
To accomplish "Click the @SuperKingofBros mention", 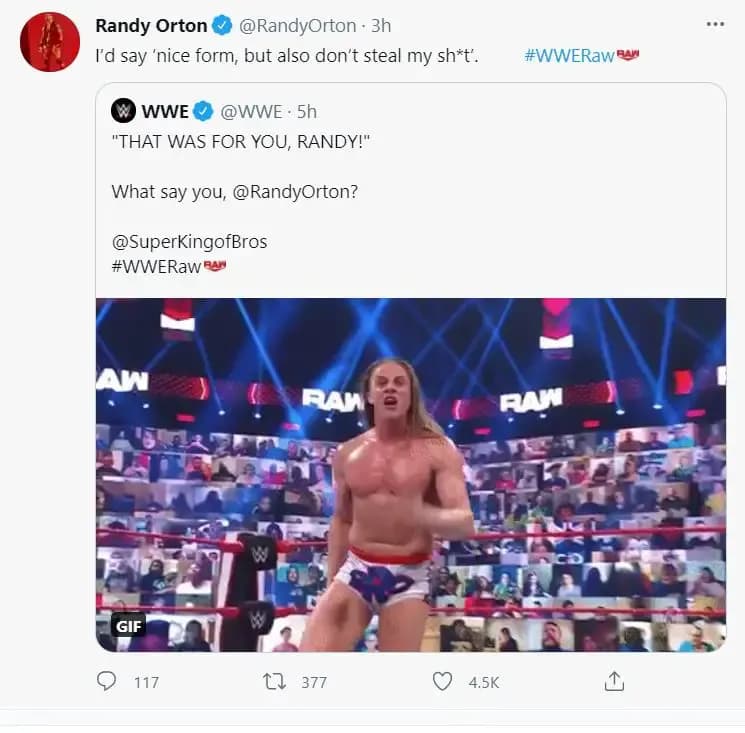I will (189, 242).
